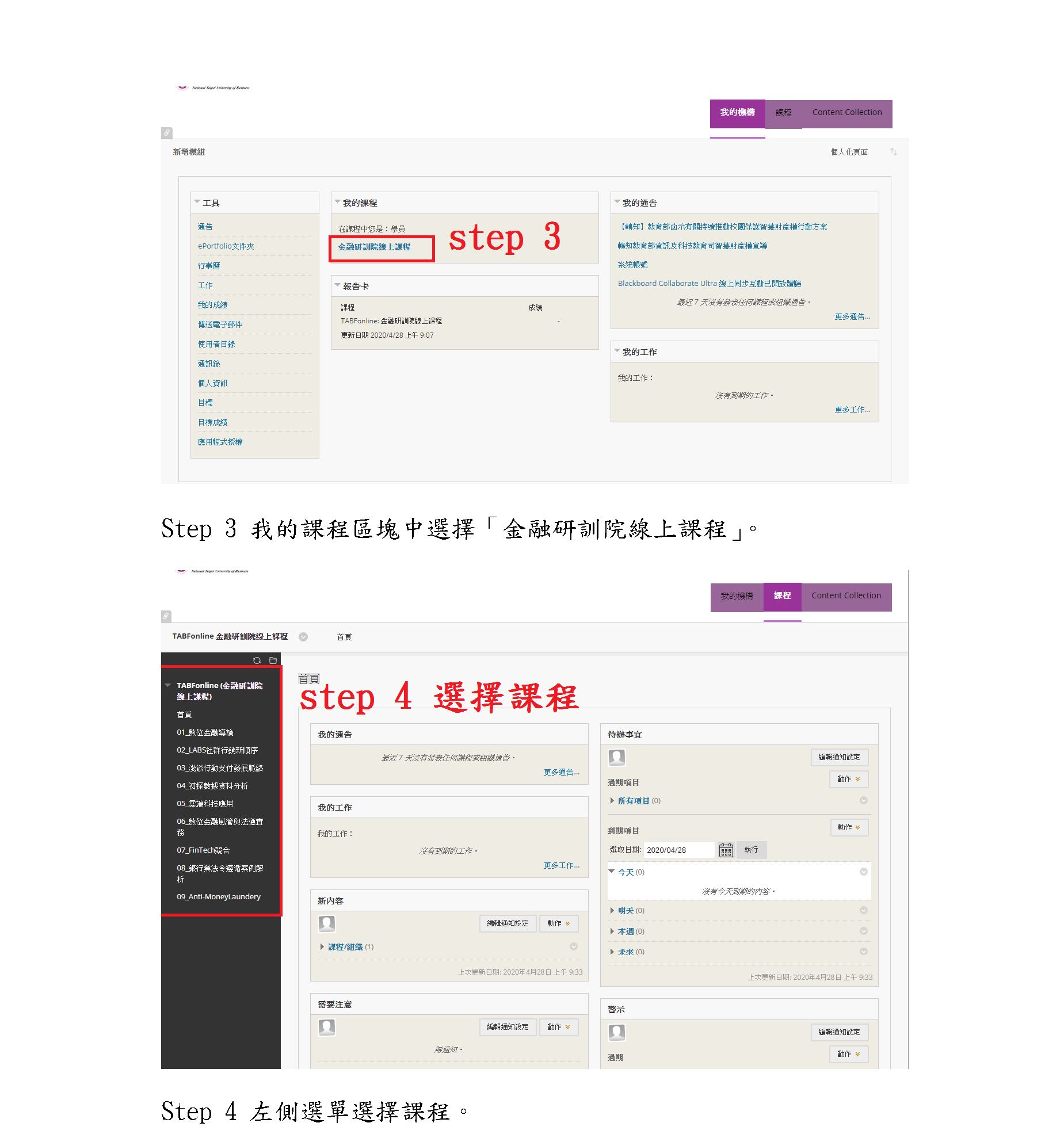Open Content Collection tab in the Step 4 screenshot
1064x1138 pixels.
tap(846, 597)
